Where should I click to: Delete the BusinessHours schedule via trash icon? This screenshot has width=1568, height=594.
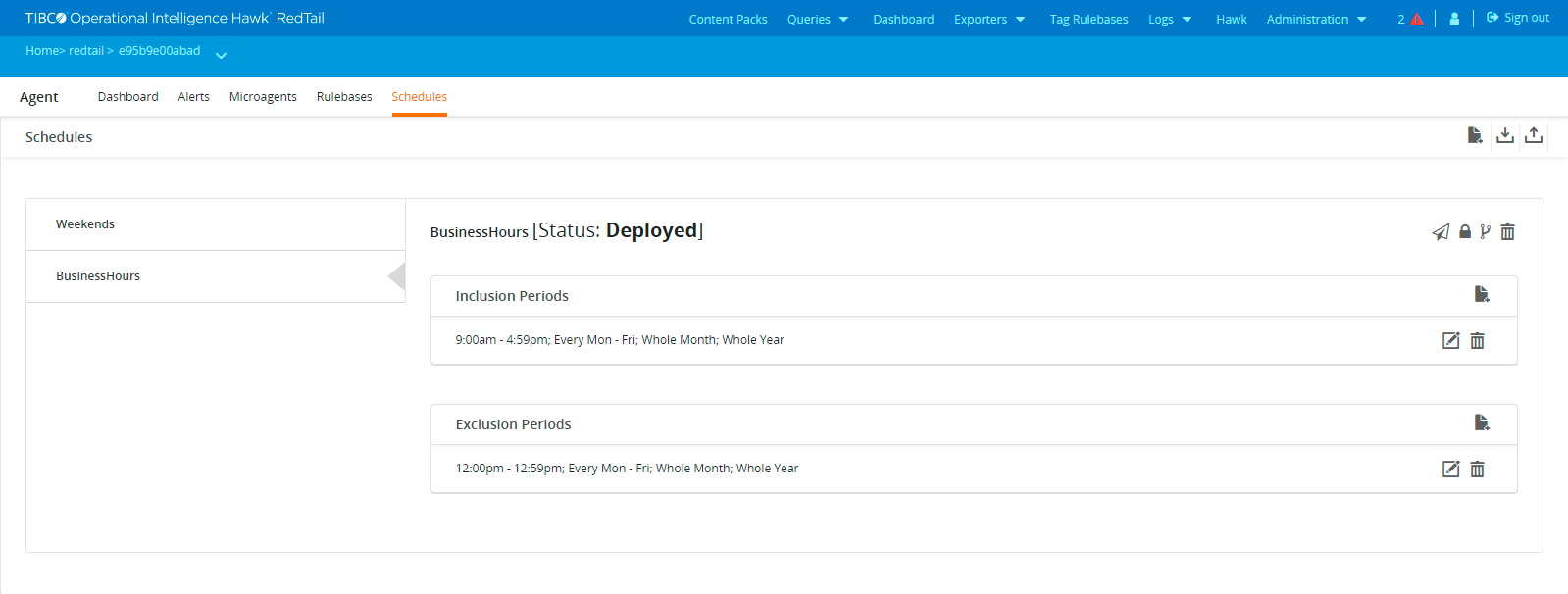(1508, 232)
